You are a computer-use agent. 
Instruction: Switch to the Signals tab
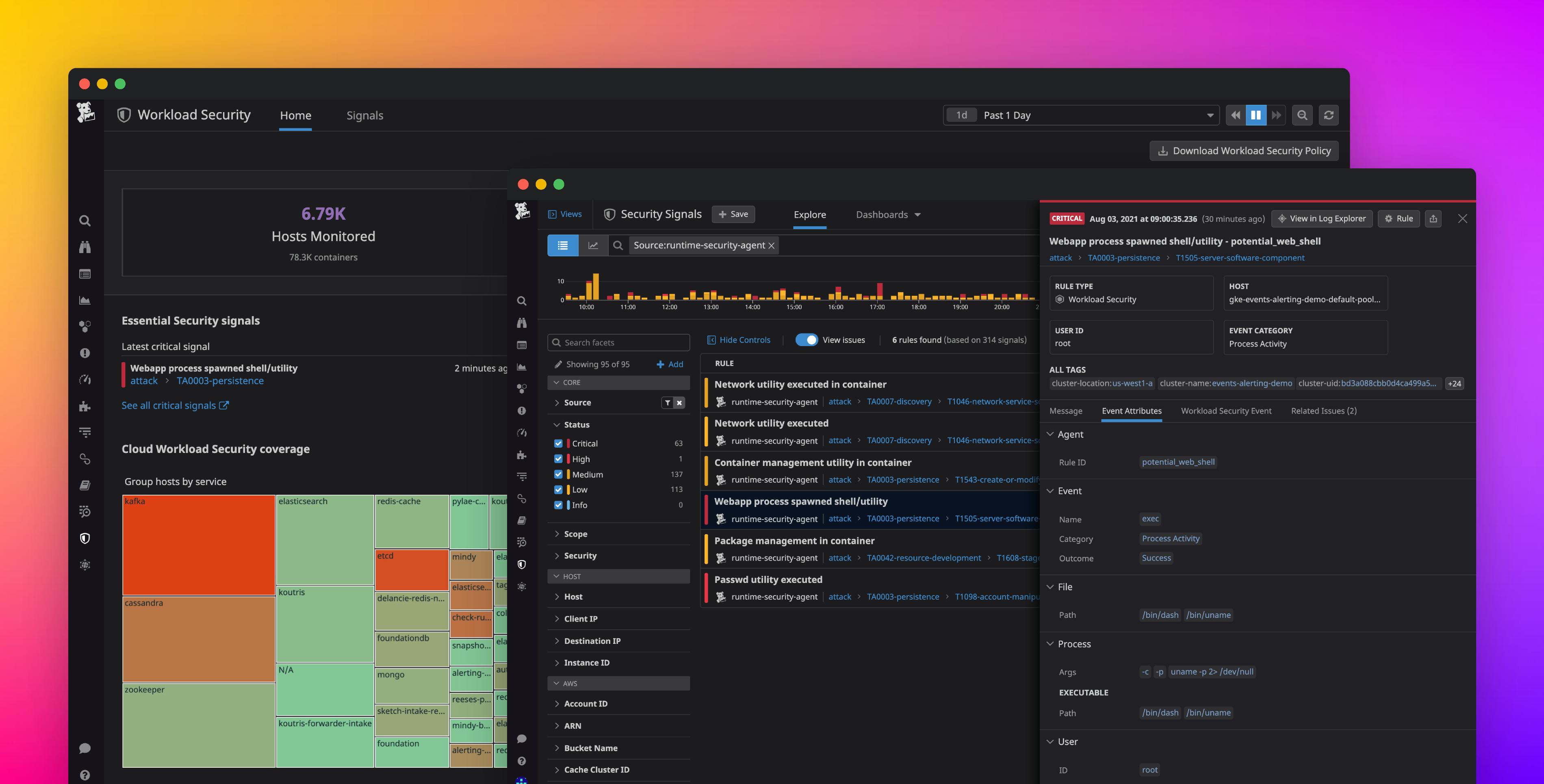pyautogui.click(x=364, y=115)
